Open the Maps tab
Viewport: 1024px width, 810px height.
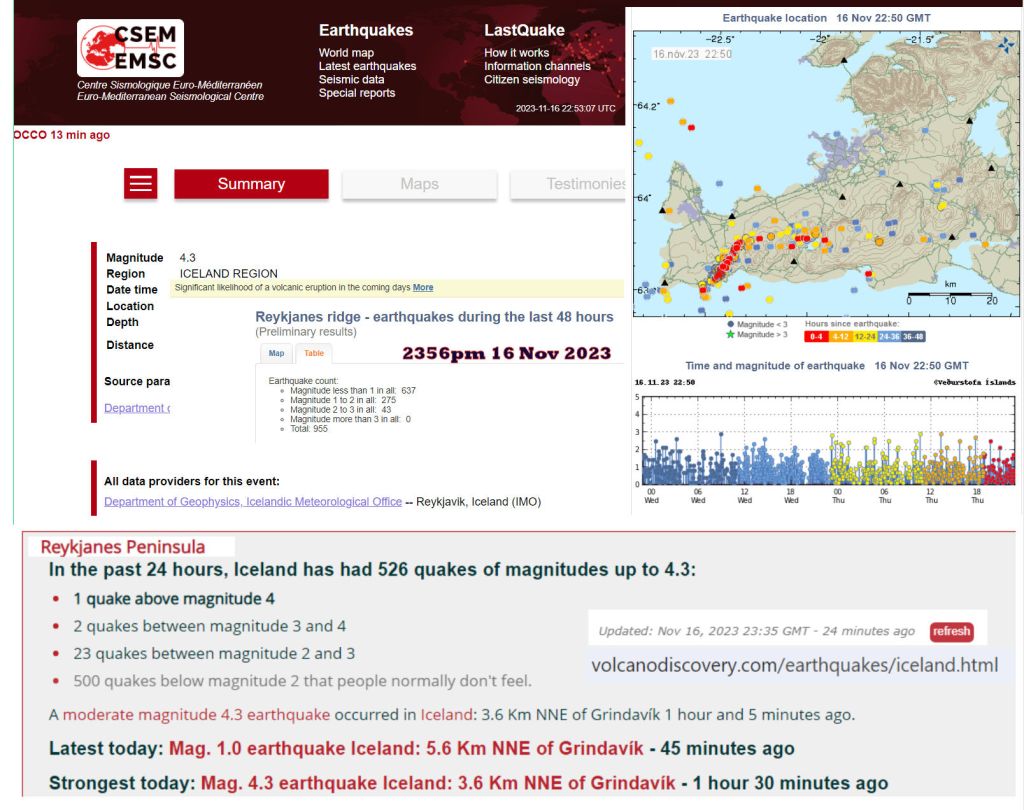pyautogui.click(x=419, y=184)
